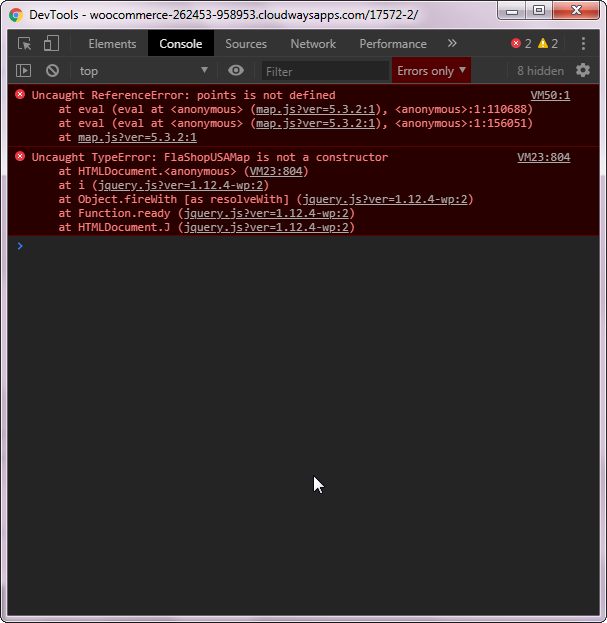
Task: Open the VM23:804 source link on the right
Action: click(543, 157)
